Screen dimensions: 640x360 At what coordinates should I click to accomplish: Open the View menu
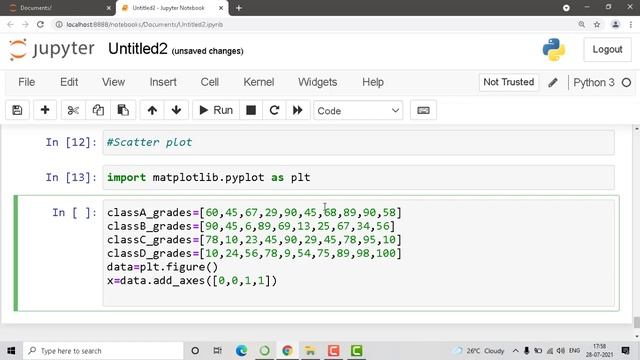point(113,82)
